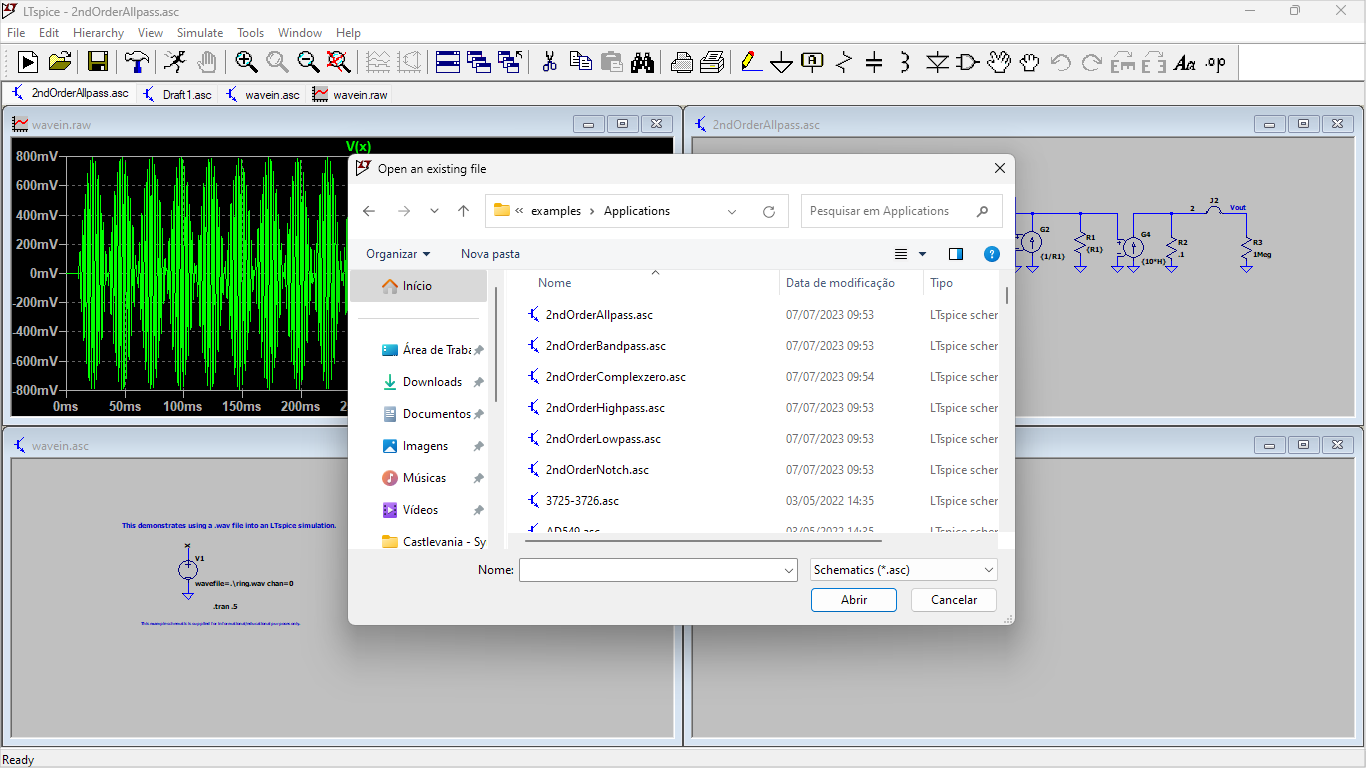Image resolution: width=1366 pixels, height=768 pixels.
Task: Click the Open folder toolbar icon
Action: (60, 62)
